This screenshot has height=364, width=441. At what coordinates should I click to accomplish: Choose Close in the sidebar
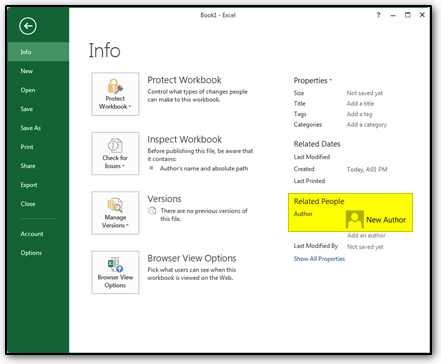38,204
